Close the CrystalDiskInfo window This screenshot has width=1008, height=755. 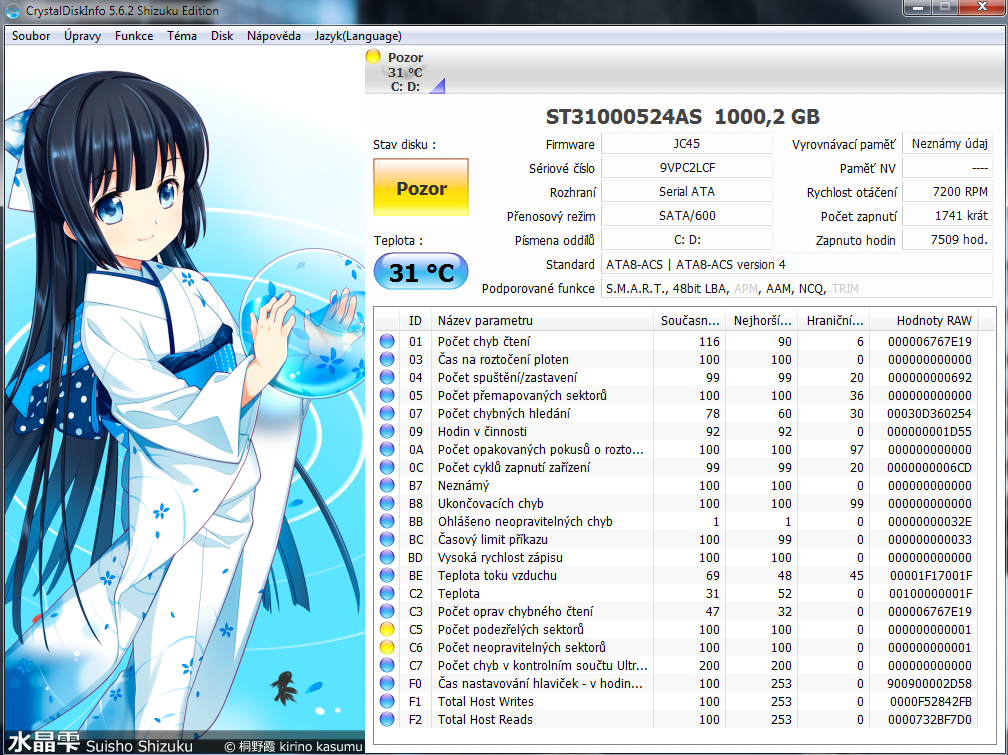(x=982, y=7)
